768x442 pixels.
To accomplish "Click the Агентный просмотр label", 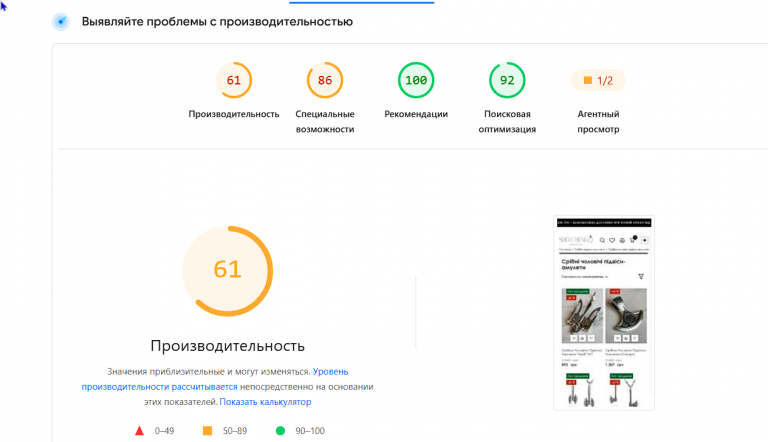I will click(x=598, y=122).
